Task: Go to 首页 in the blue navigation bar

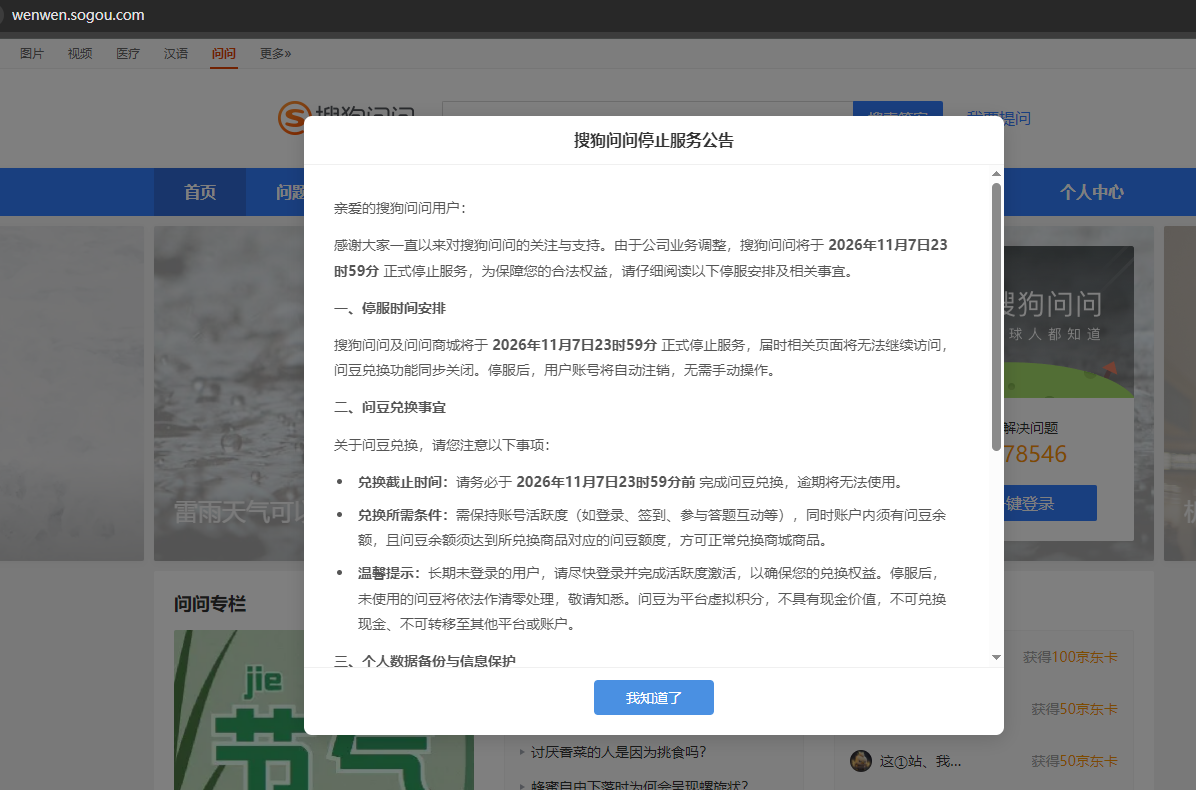Action: [200, 192]
